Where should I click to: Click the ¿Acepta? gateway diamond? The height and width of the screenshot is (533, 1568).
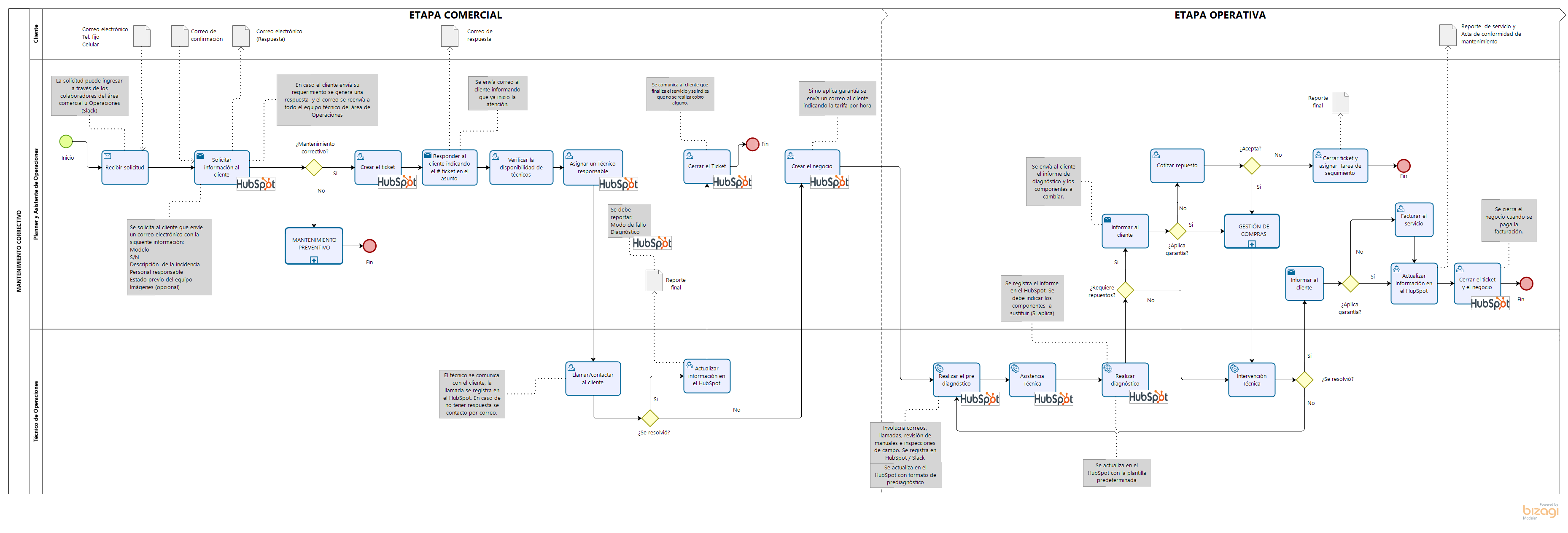tap(1251, 166)
